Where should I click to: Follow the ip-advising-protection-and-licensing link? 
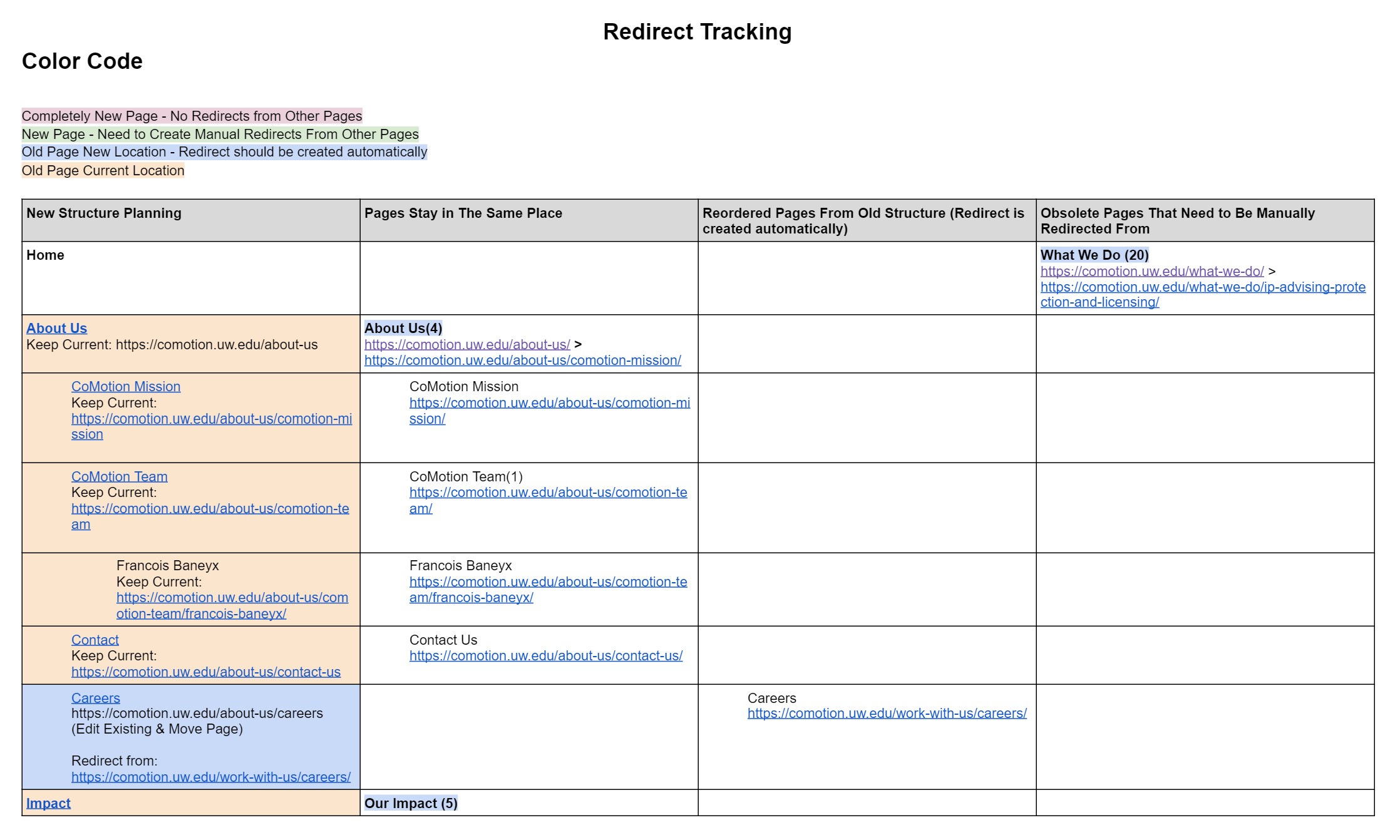tap(1203, 294)
